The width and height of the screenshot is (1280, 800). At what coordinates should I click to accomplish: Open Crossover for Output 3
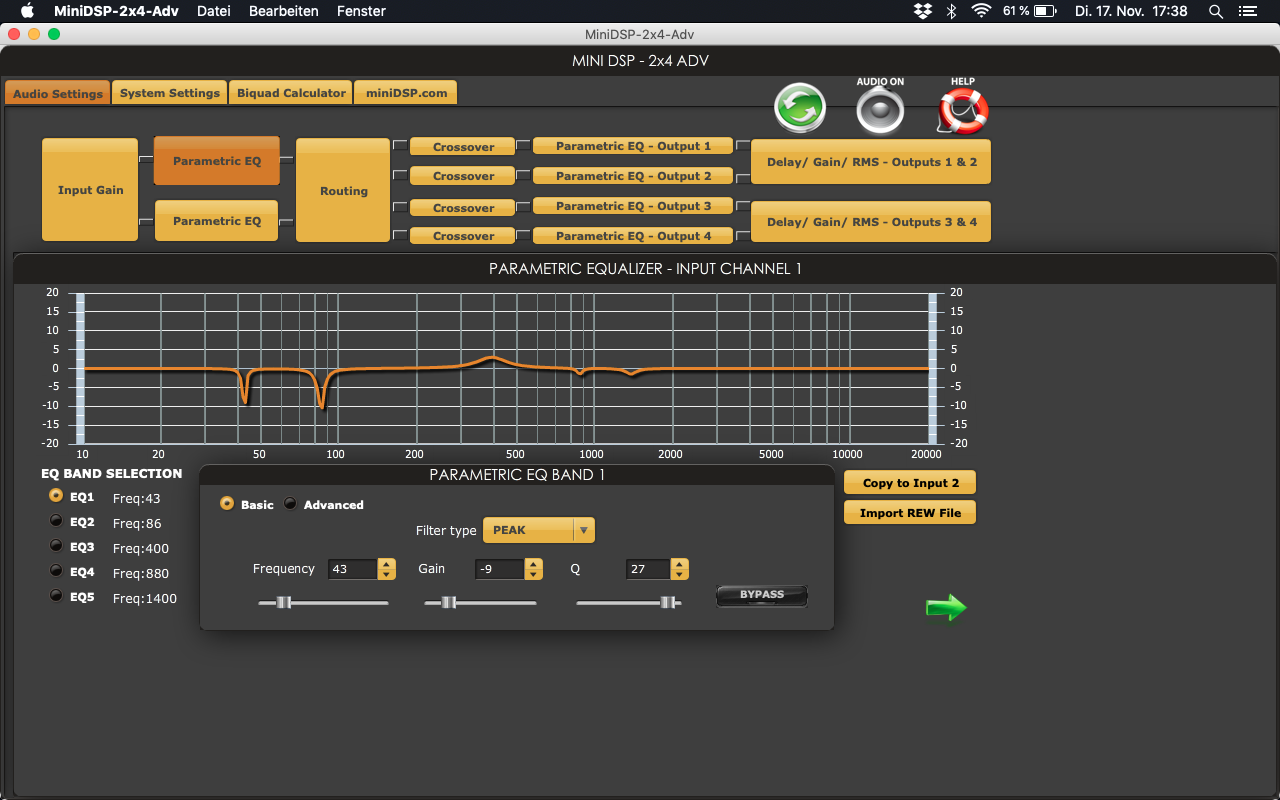point(463,208)
